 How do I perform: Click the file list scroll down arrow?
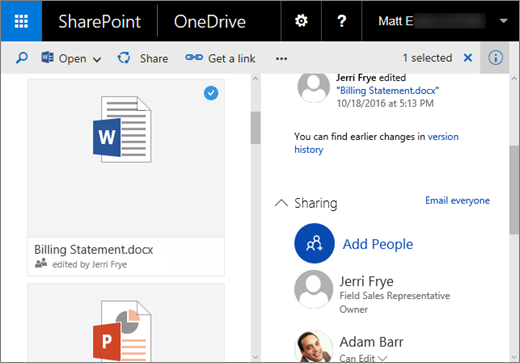pyautogui.click(x=255, y=357)
